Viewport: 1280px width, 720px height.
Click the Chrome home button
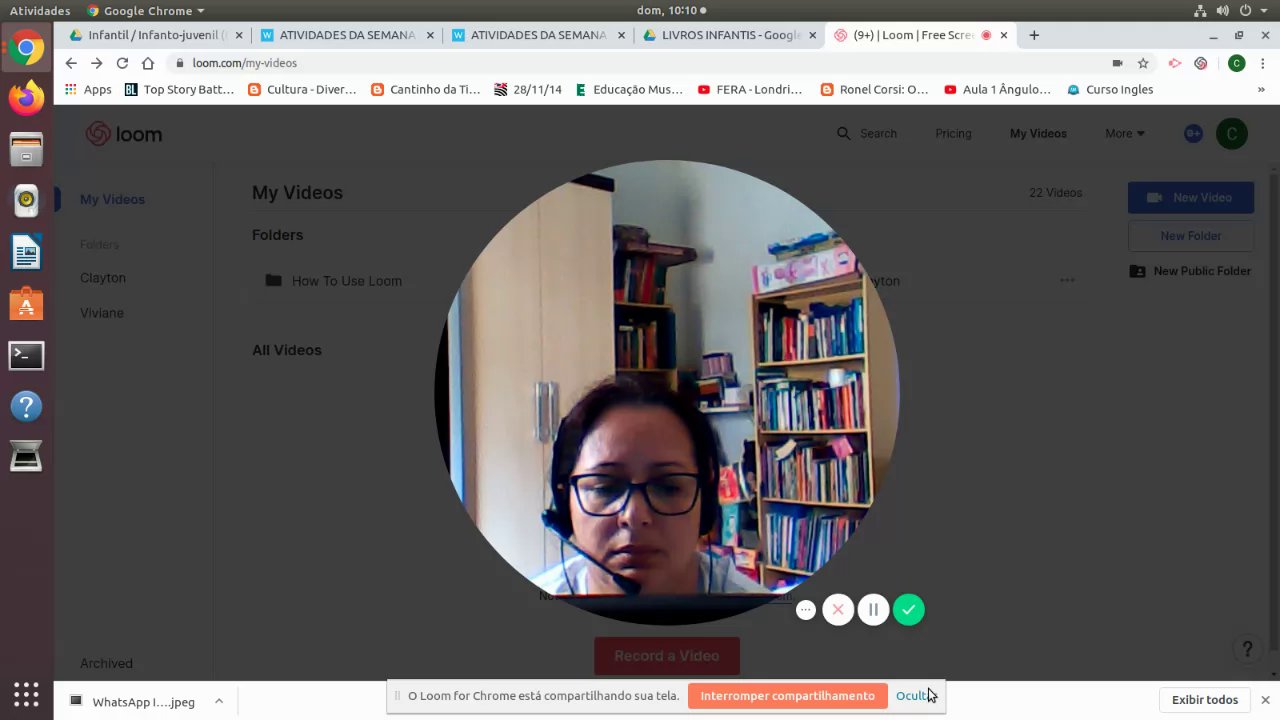click(148, 63)
